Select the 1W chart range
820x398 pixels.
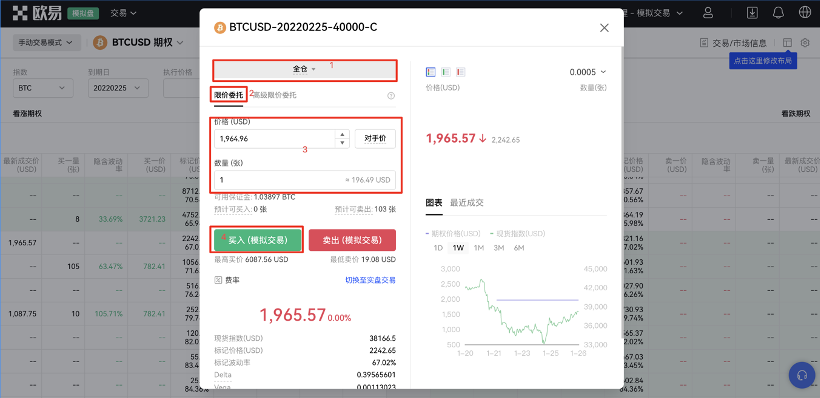(458, 248)
